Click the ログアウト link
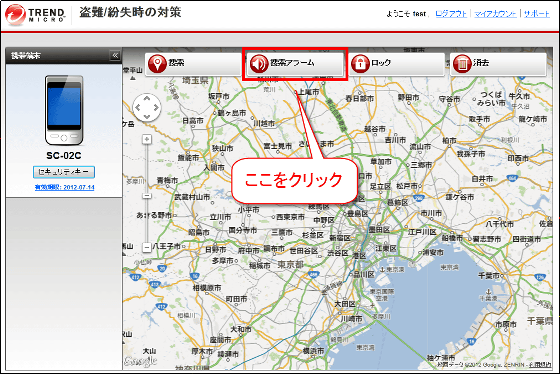560x374 pixels. click(451, 14)
